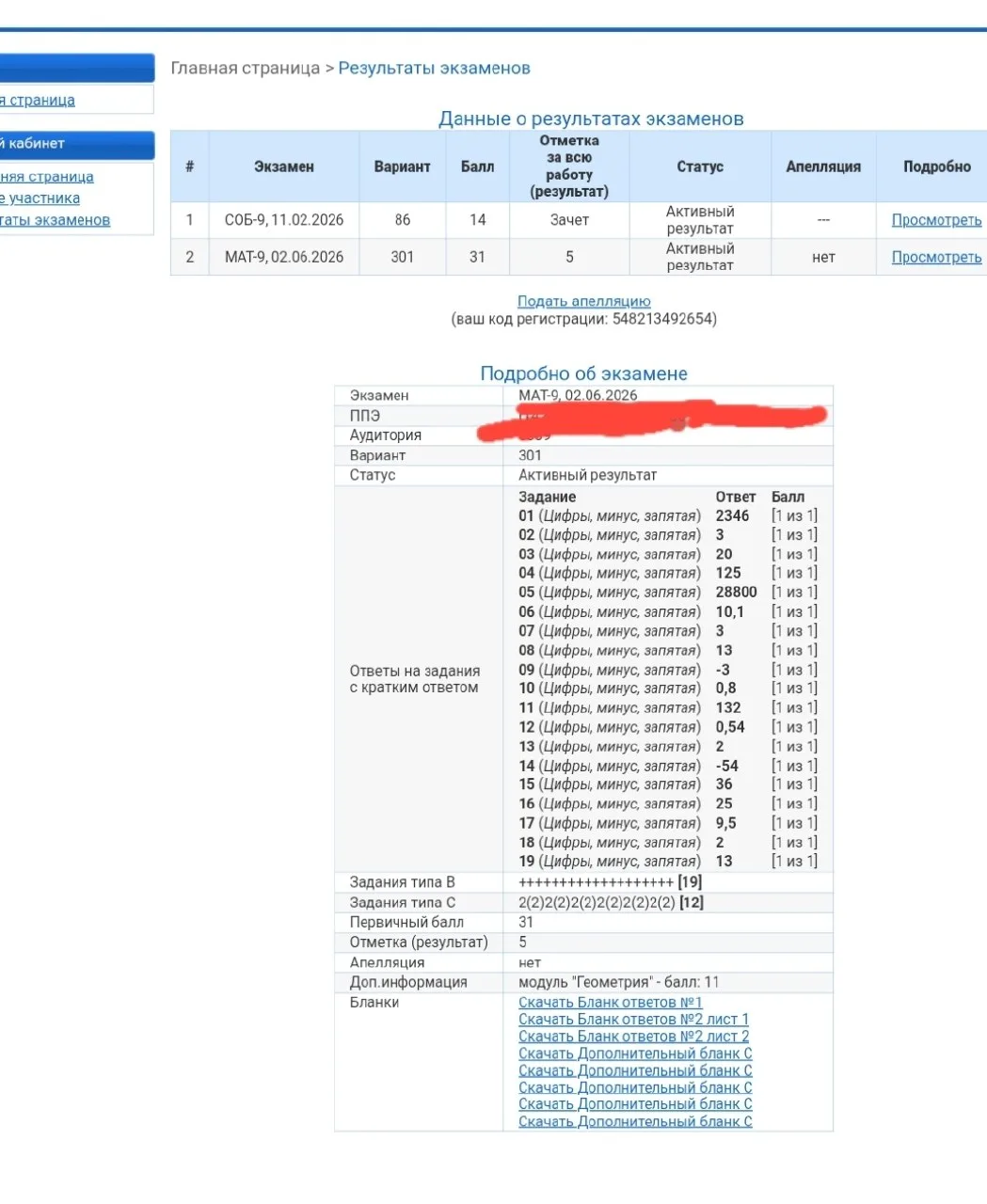Screen dimensions: 987x1204
Task: Select the 'й кабинет' sidebar header
Action: pos(77,144)
